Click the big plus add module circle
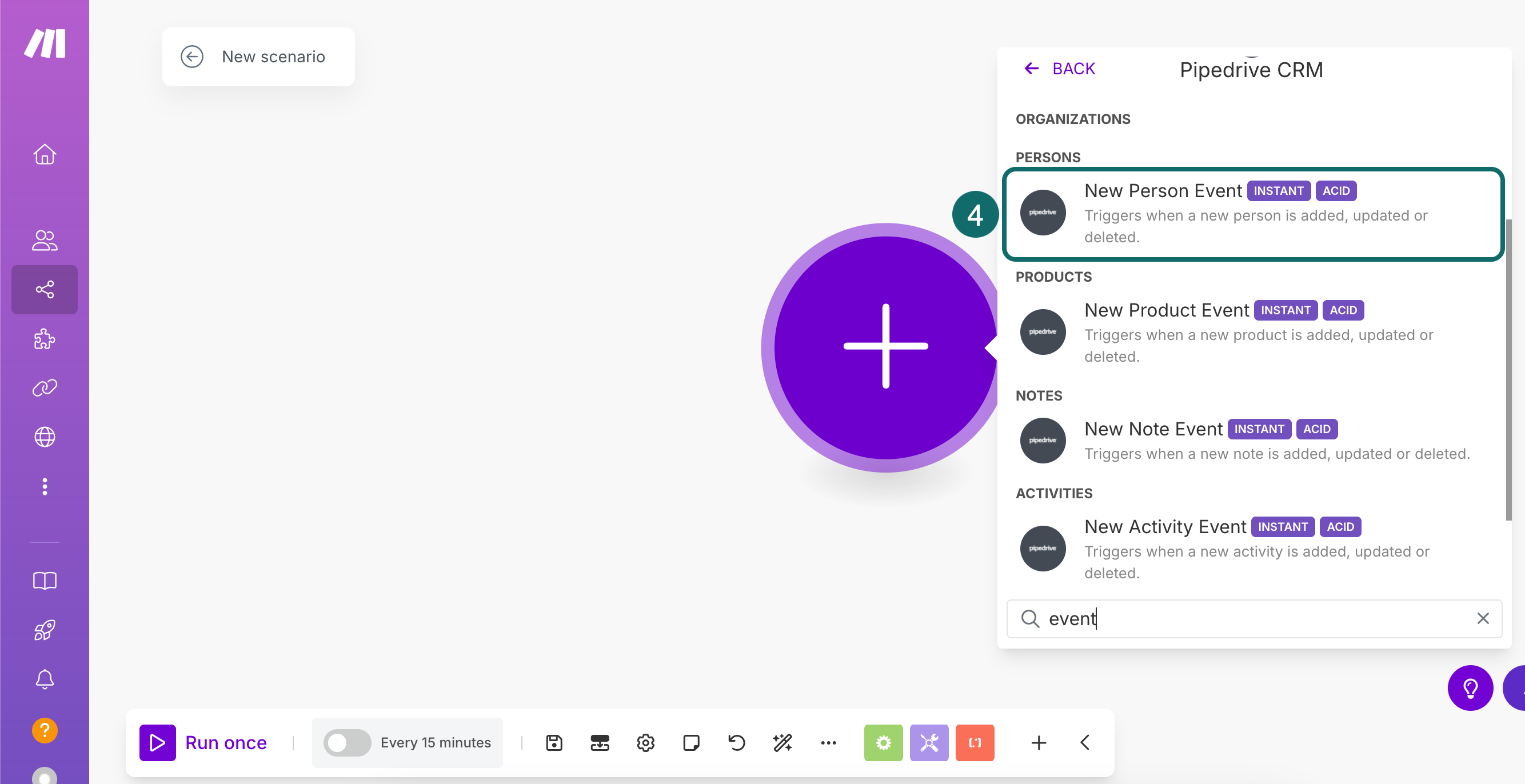 pos(885,347)
